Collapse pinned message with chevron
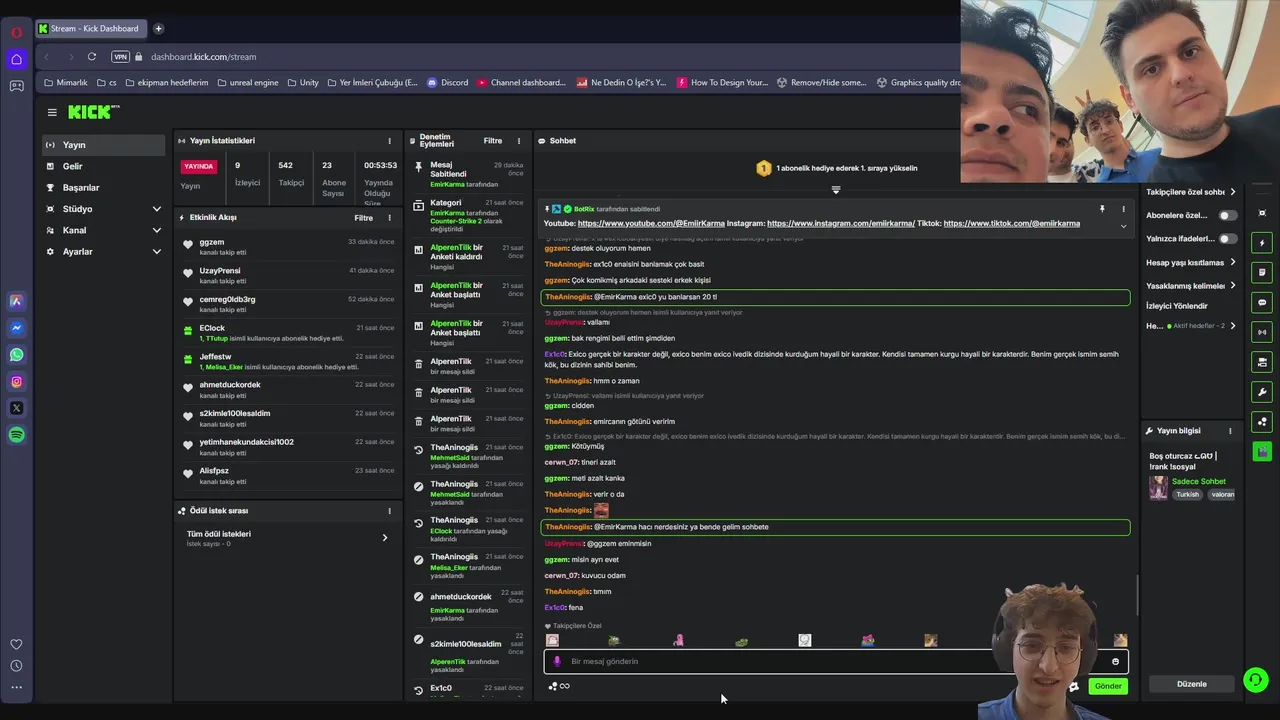The image size is (1280, 720). [1123, 226]
